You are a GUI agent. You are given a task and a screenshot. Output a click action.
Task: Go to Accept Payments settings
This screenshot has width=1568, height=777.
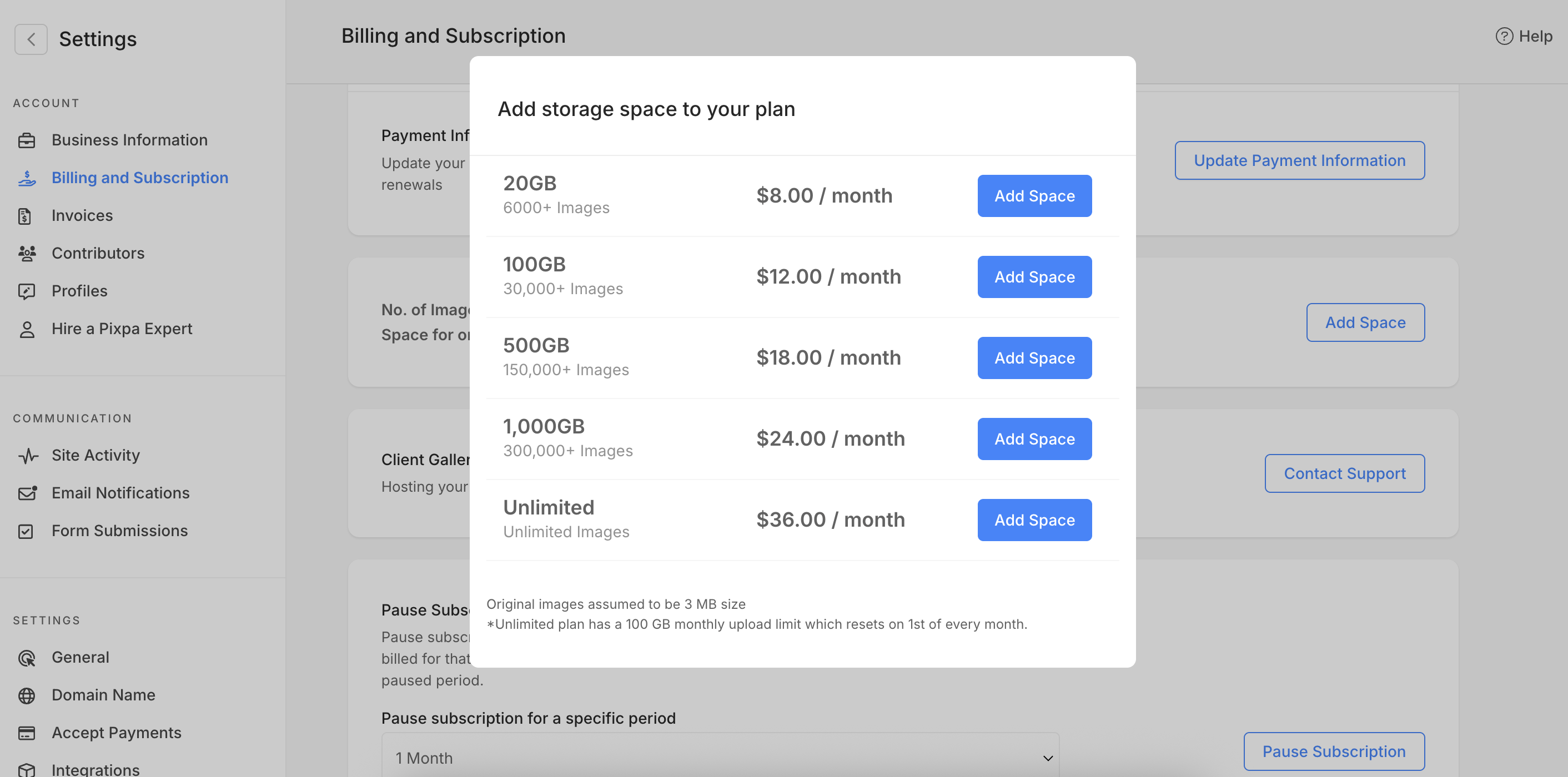point(116,733)
